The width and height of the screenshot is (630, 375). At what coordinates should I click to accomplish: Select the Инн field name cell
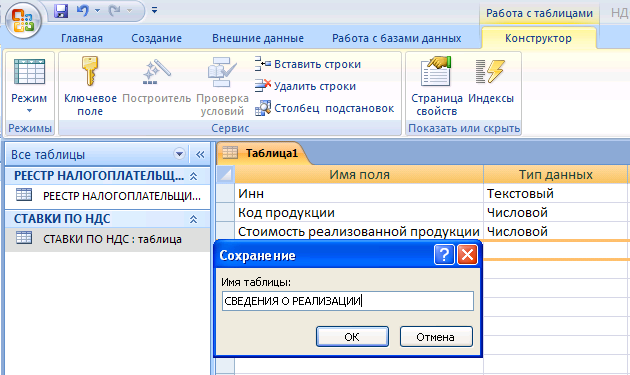(359, 193)
